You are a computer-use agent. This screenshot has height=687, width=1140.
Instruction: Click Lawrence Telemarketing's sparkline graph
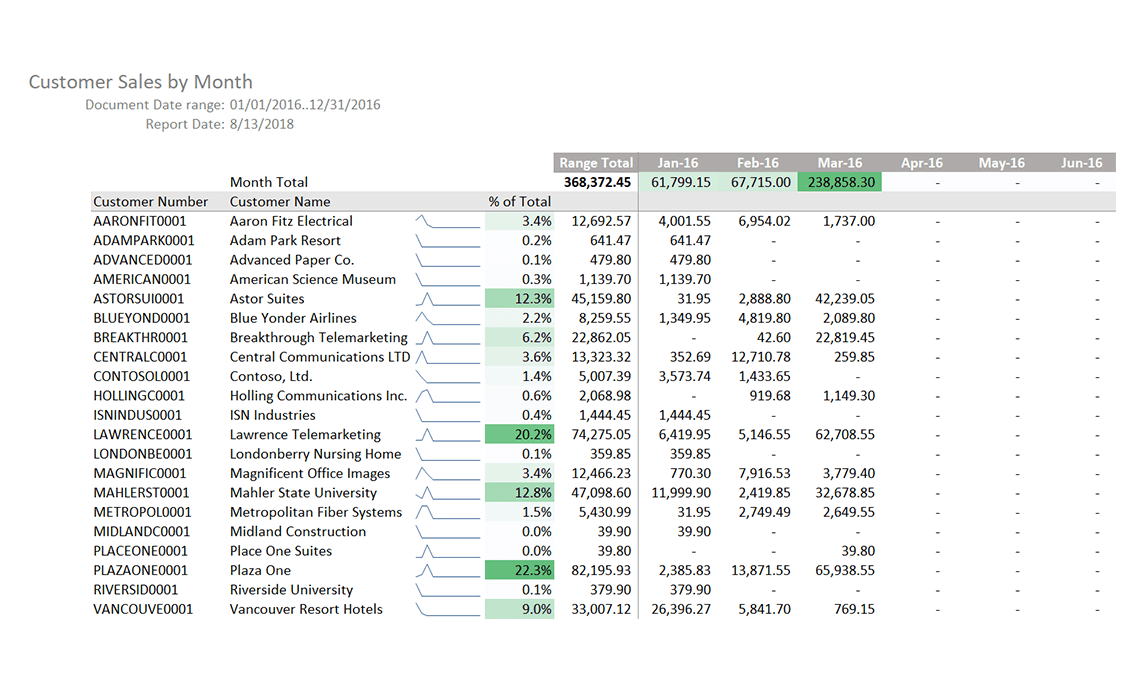point(447,434)
